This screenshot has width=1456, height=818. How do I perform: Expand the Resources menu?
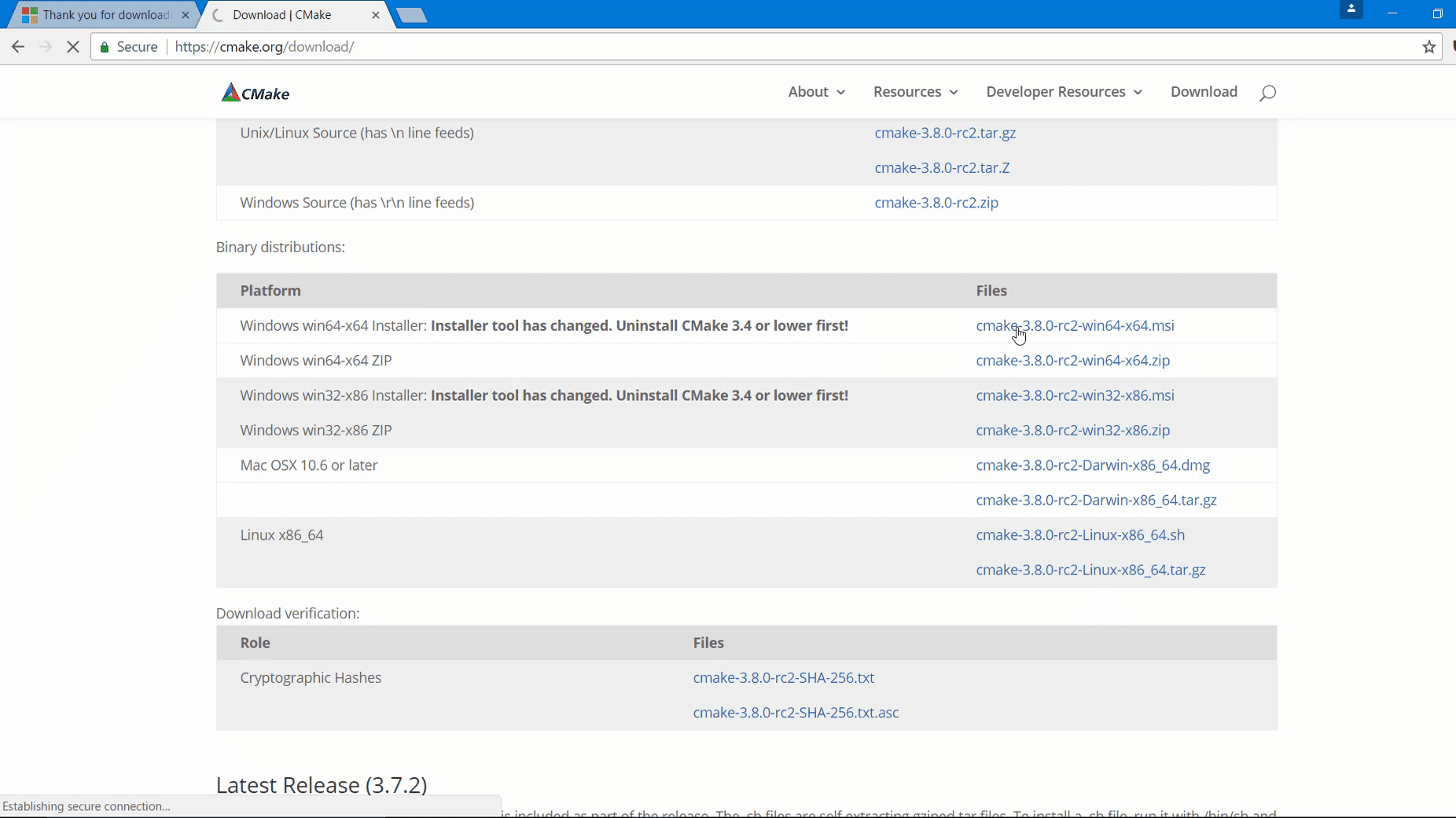(916, 92)
